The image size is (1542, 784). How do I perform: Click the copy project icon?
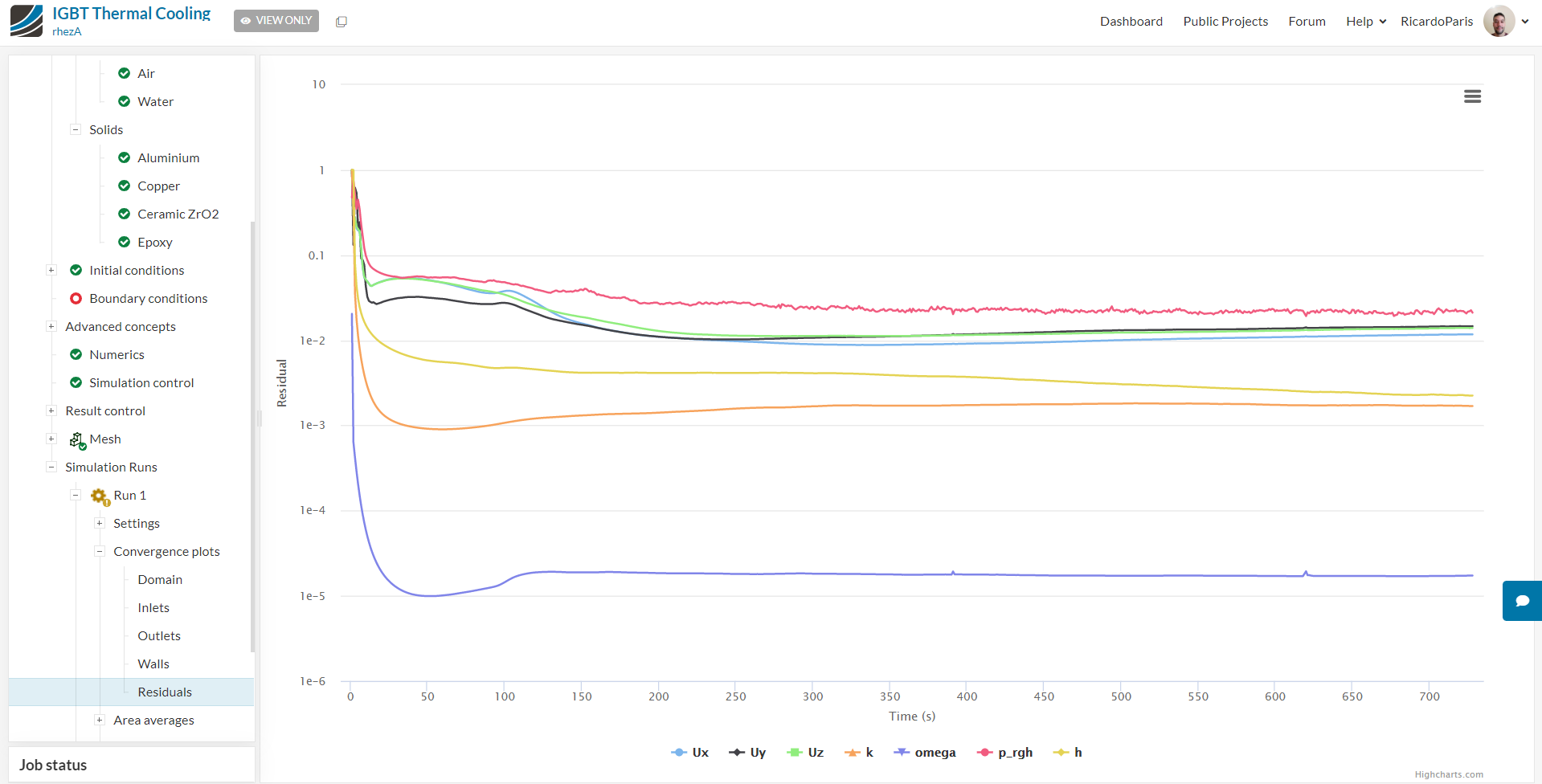pos(342,22)
